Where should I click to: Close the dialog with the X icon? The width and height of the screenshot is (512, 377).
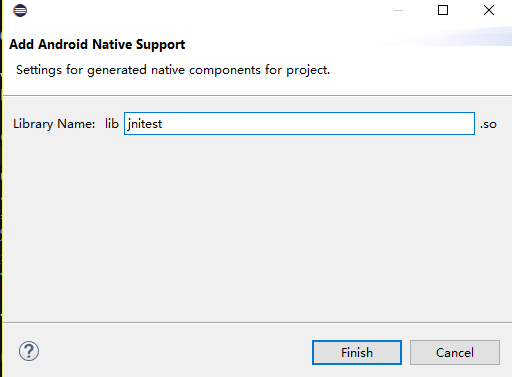tap(489, 10)
